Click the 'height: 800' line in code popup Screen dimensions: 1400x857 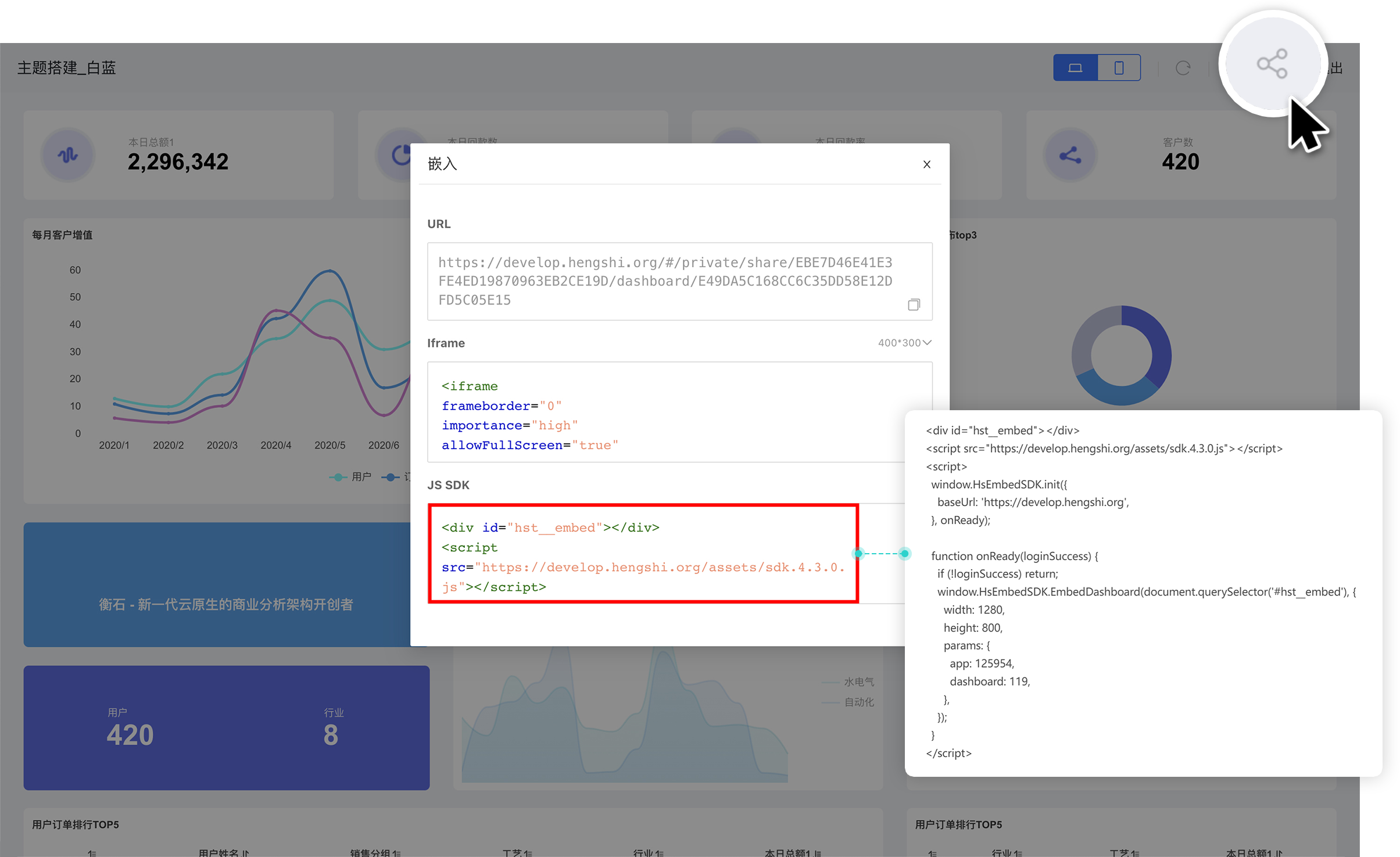[x=973, y=628]
